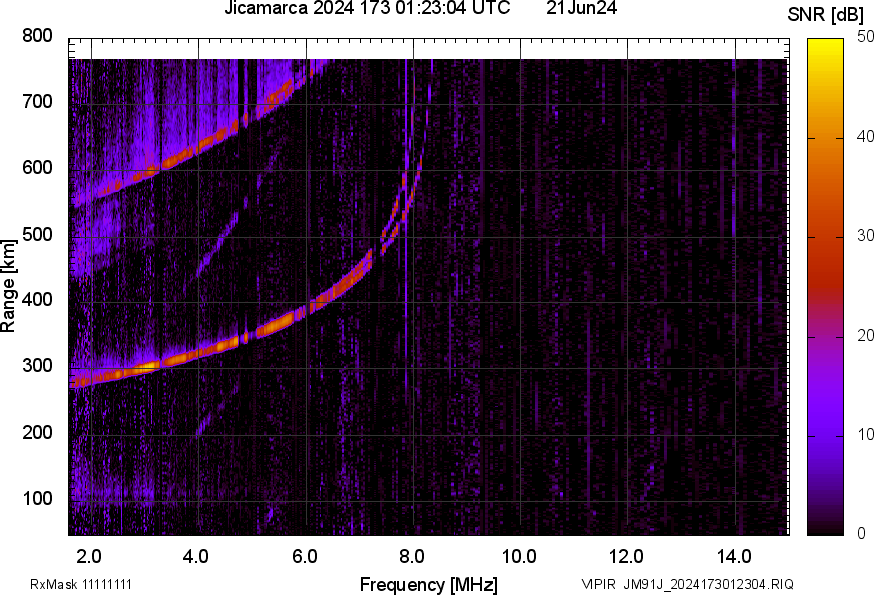Click the colorbar tick label 0
This screenshot has height=595, width=874.
tap(862, 534)
